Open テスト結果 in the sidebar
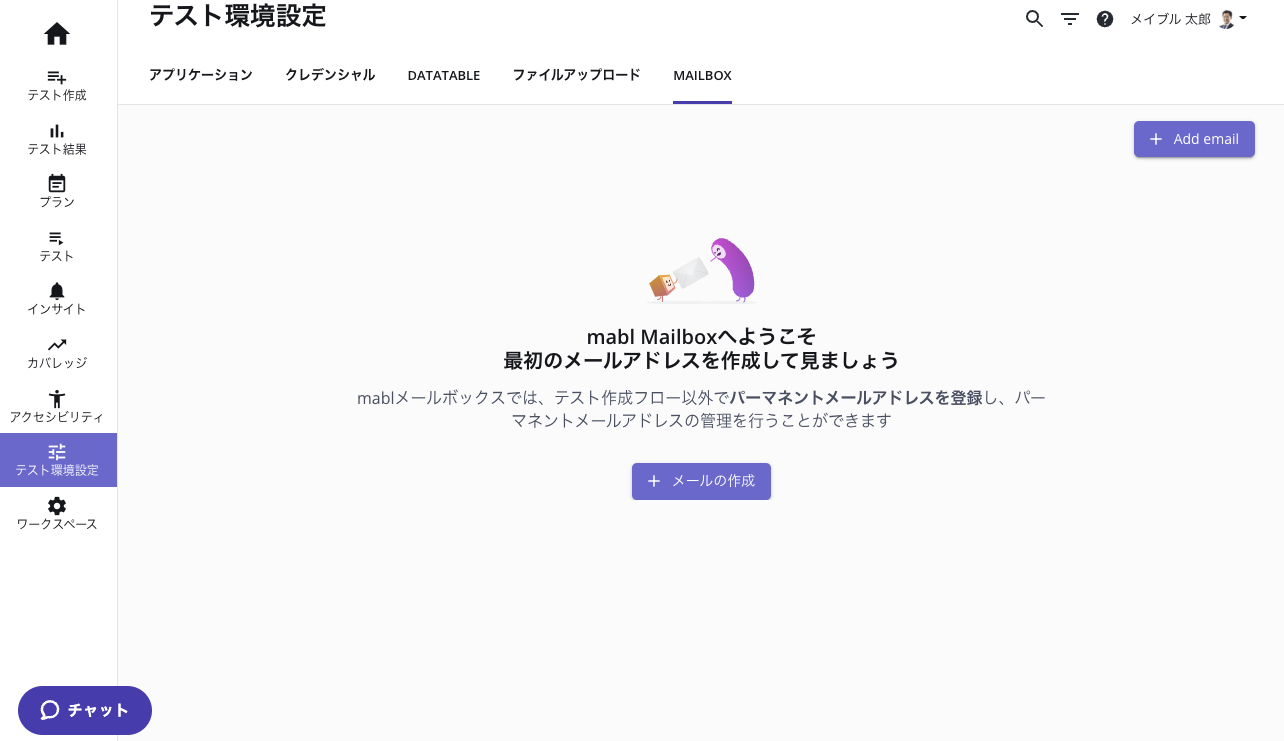1284x741 pixels. tap(57, 139)
